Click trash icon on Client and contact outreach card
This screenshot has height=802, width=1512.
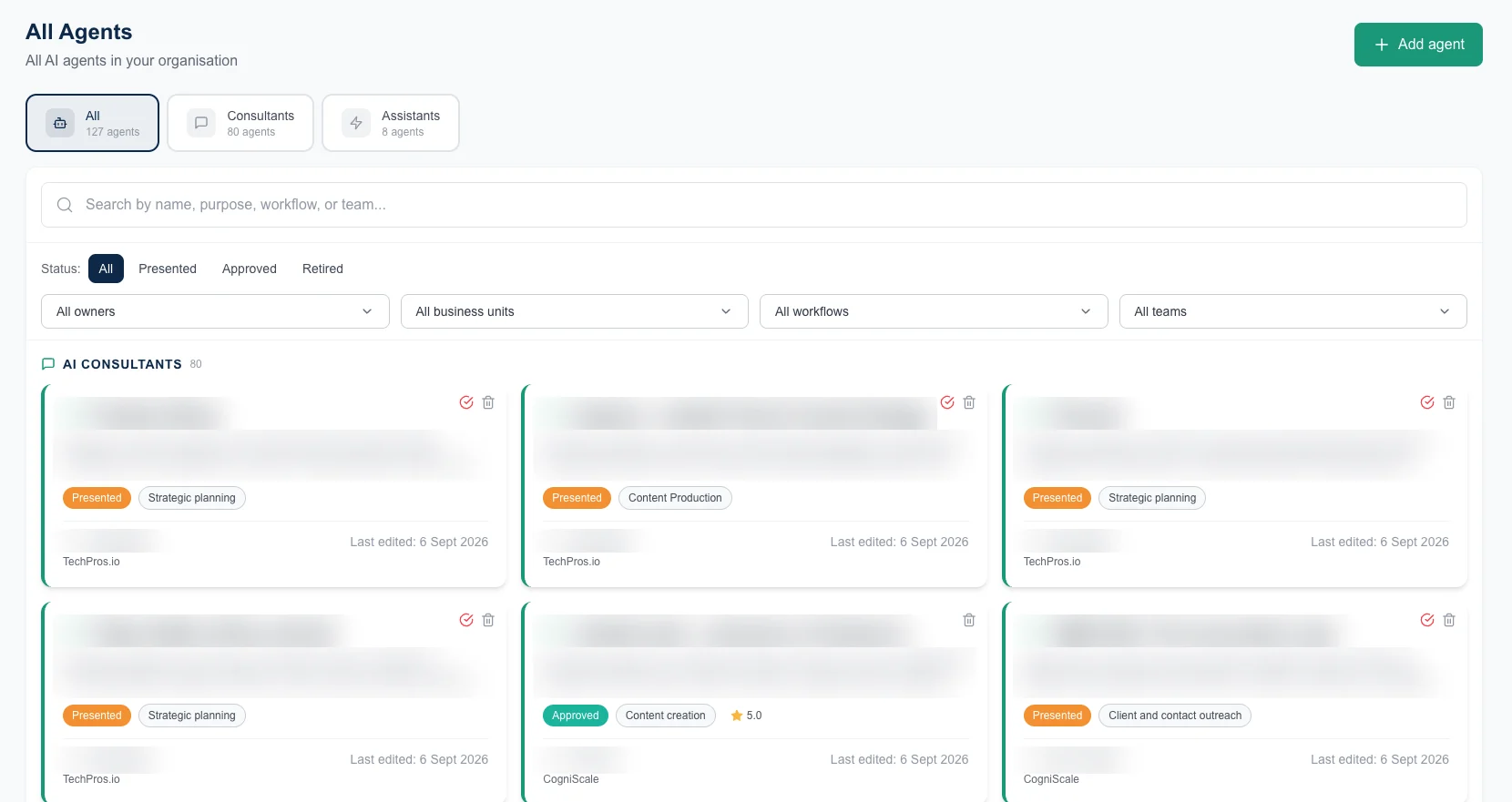point(1449,620)
